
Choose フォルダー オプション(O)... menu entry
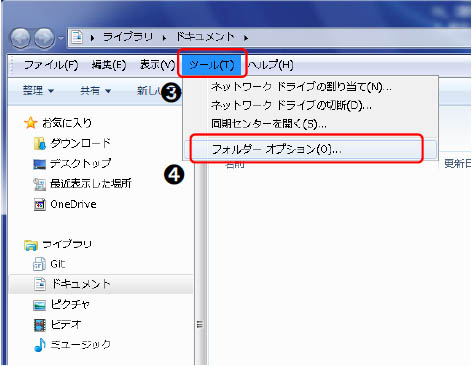[277, 149]
